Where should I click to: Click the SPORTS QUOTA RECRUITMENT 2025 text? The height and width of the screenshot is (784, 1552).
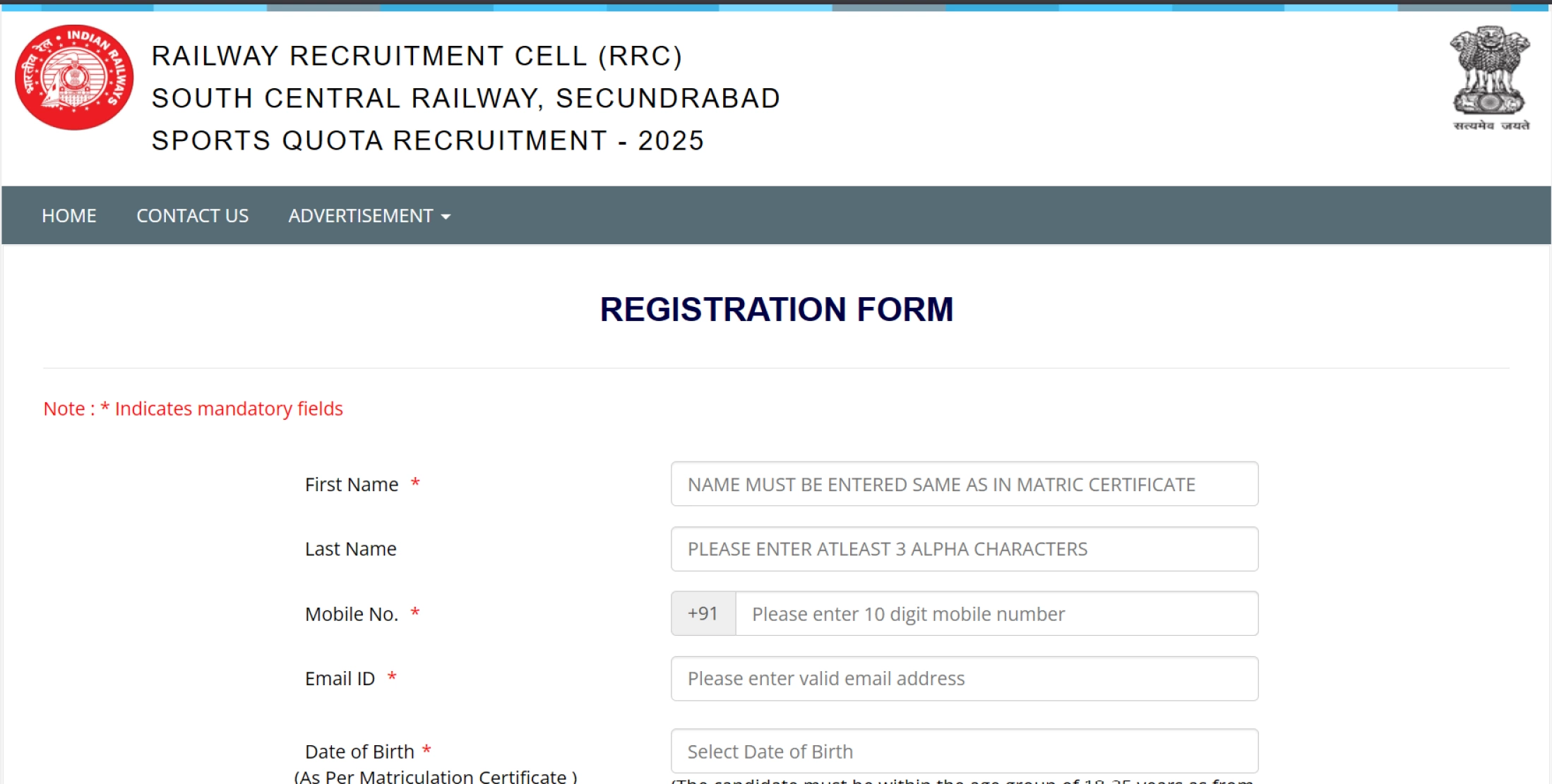[426, 140]
